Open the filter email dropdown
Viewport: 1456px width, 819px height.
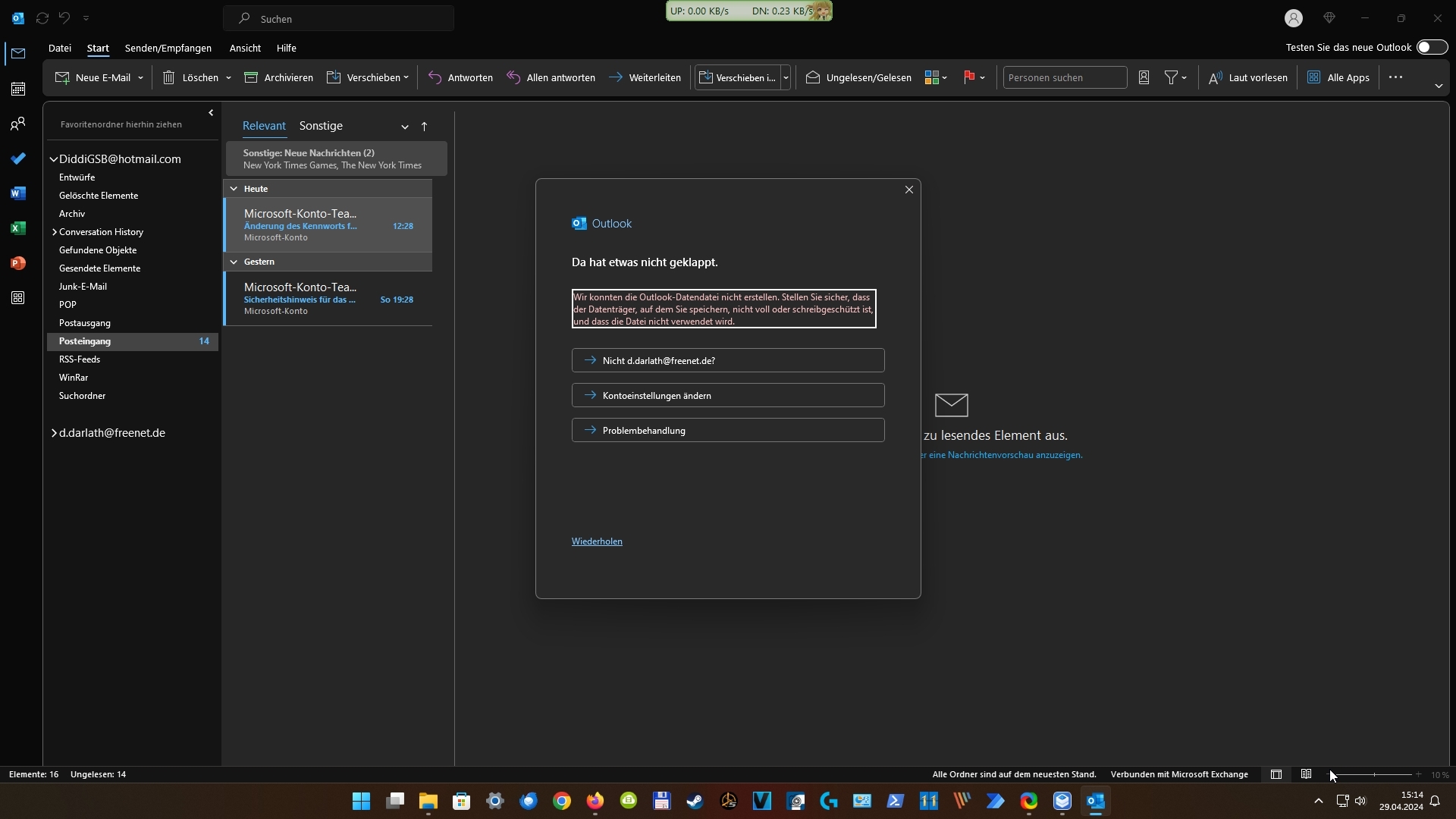tap(1175, 77)
